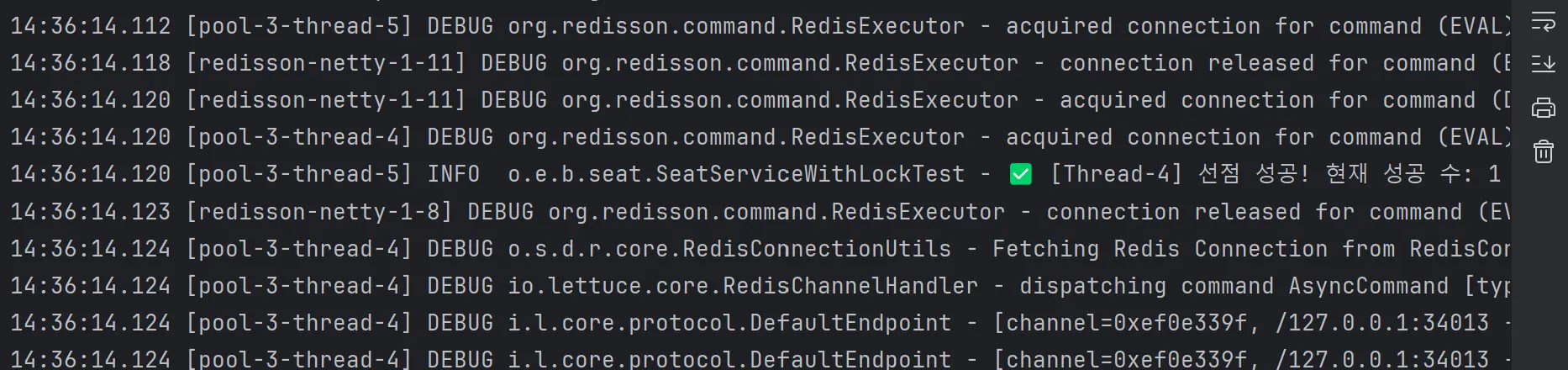Select the 14:36:14.112 pool-3-thread-5 log line
This screenshot has width=1568, height=370.
[760, 26]
